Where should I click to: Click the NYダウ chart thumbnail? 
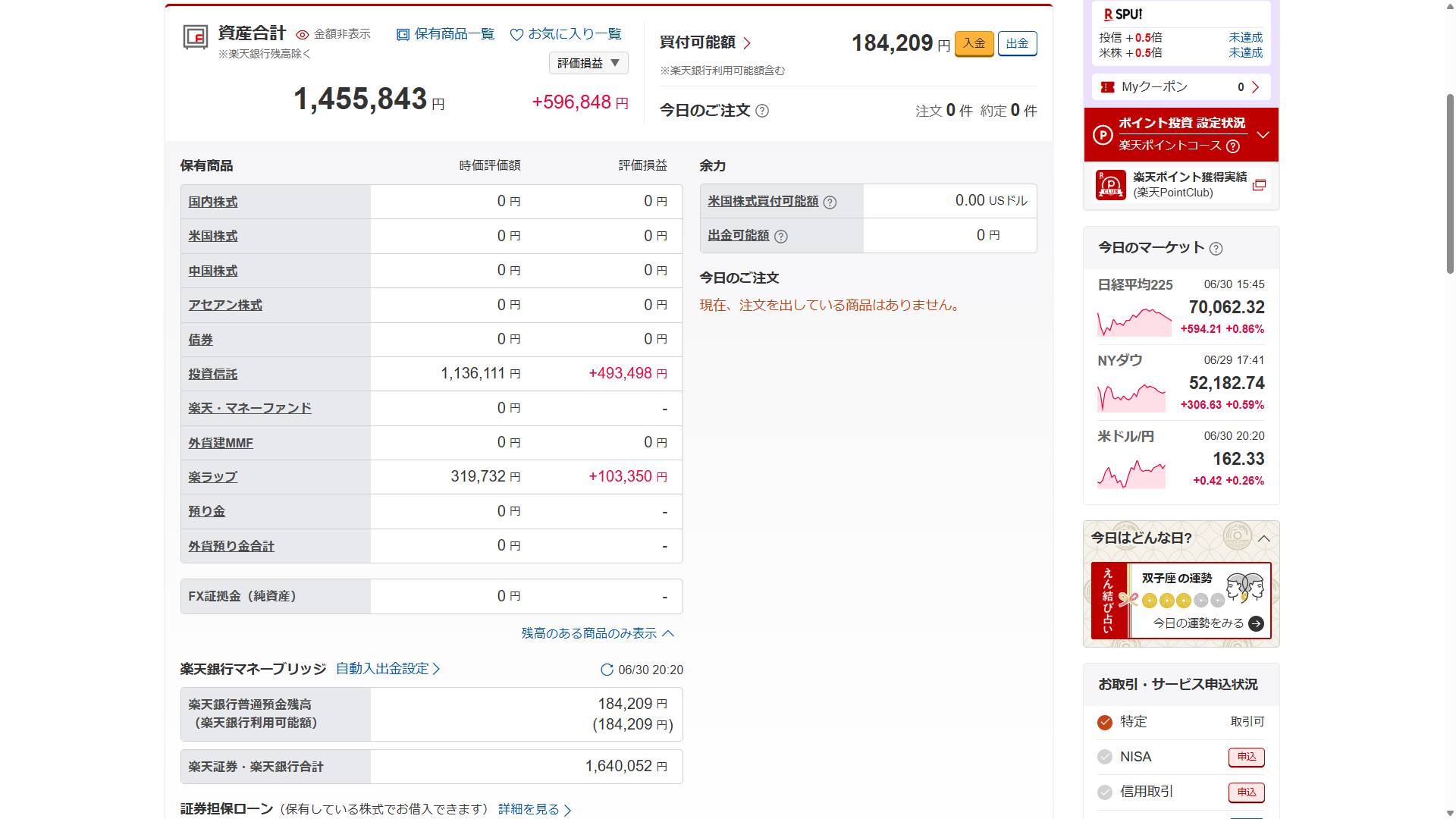(1131, 397)
